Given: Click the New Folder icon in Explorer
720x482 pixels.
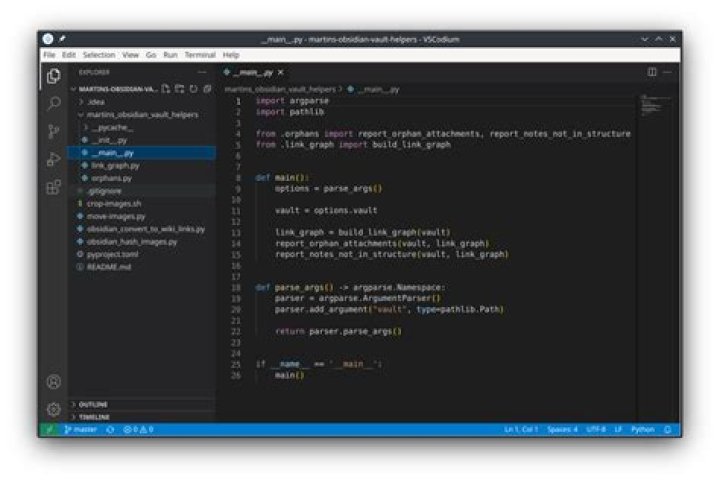Looking at the screenshot, I should coord(180,89).
